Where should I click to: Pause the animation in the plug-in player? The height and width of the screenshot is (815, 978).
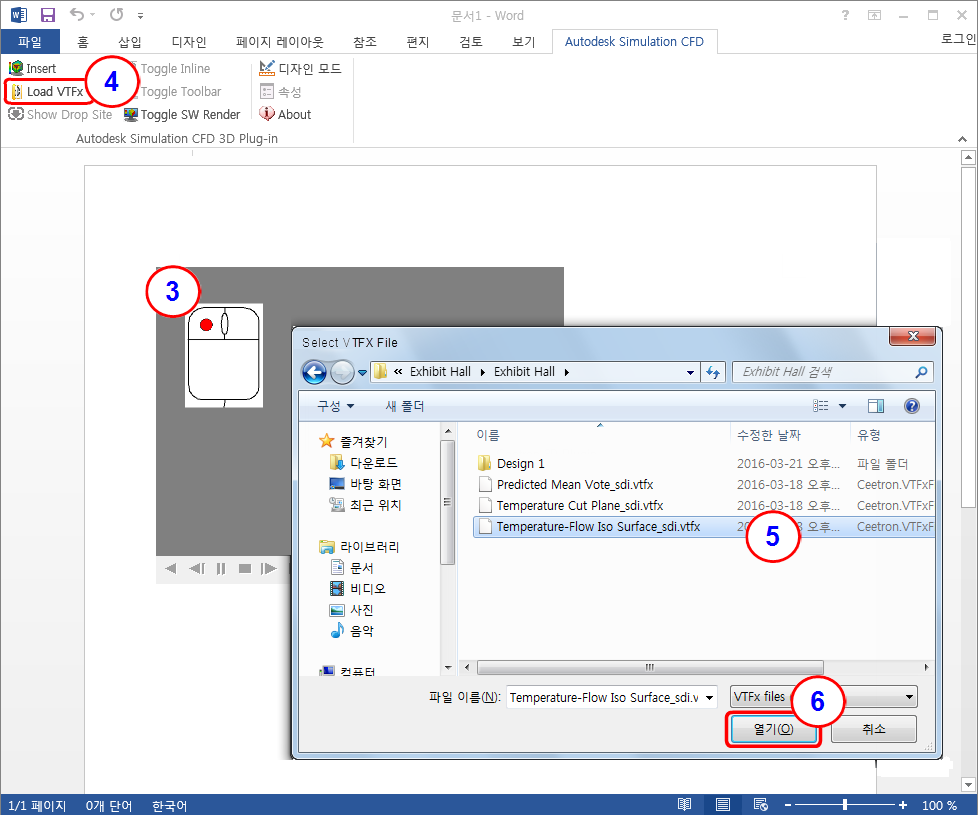pyautogui.click(x=221, y=569)
